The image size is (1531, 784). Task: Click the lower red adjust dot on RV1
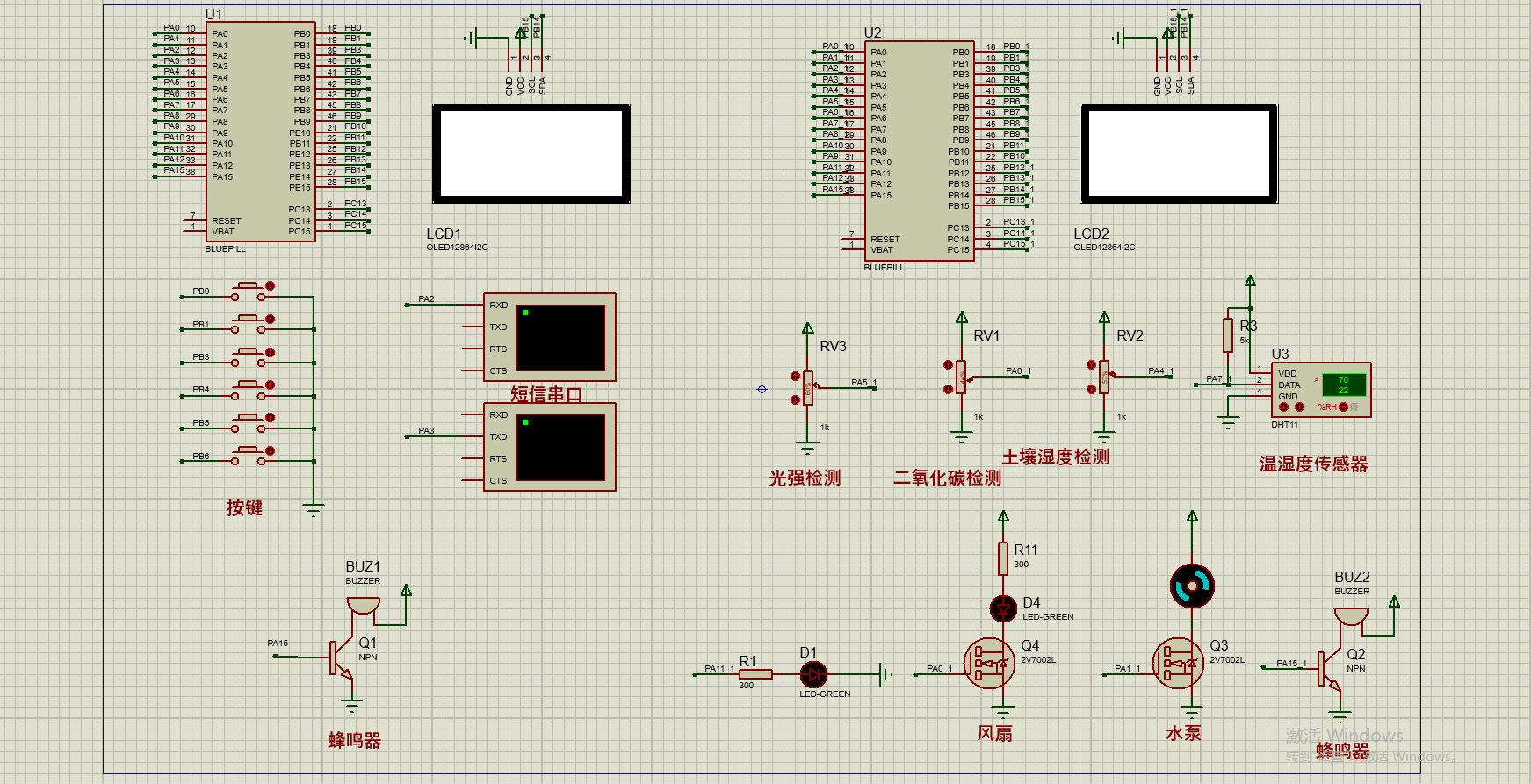point(948,389)
